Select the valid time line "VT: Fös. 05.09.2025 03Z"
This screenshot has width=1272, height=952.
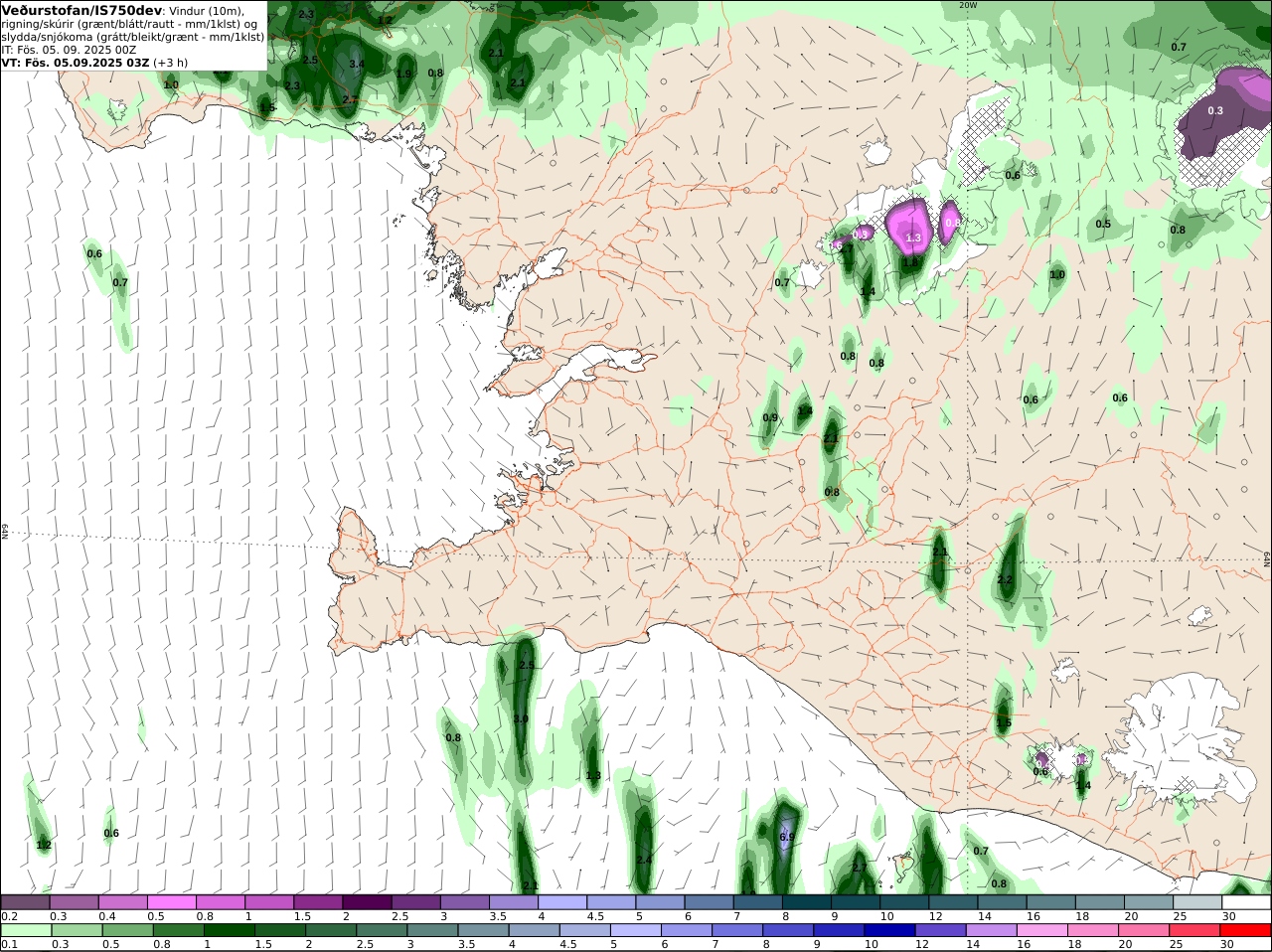[x=76, y=62]
